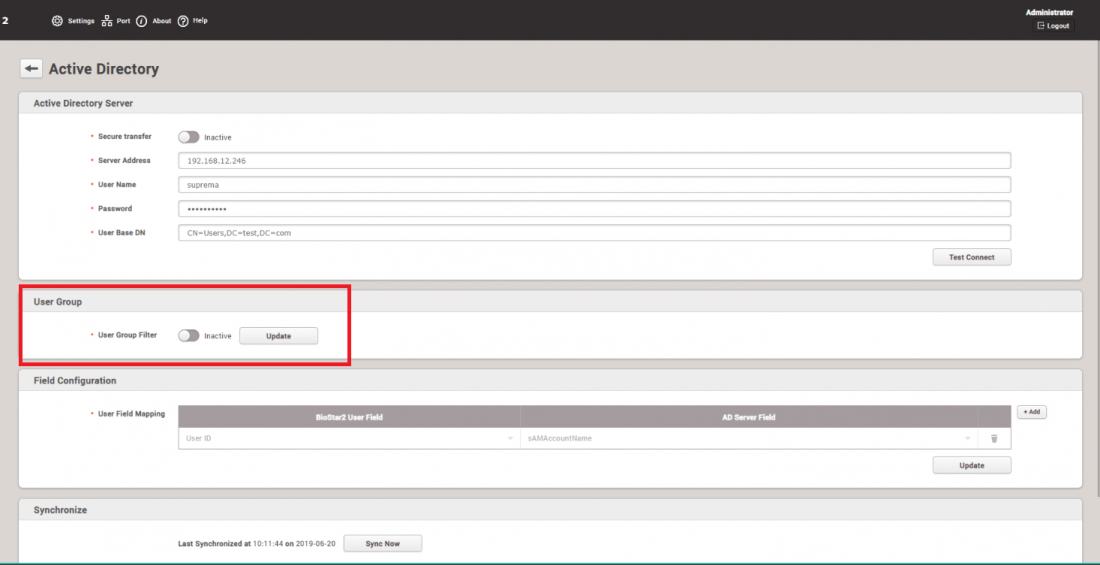Click Update under Field Configuration
The width and height of the screenshot is (1100, 565).
pyautogui.click(x=971, y=465)
